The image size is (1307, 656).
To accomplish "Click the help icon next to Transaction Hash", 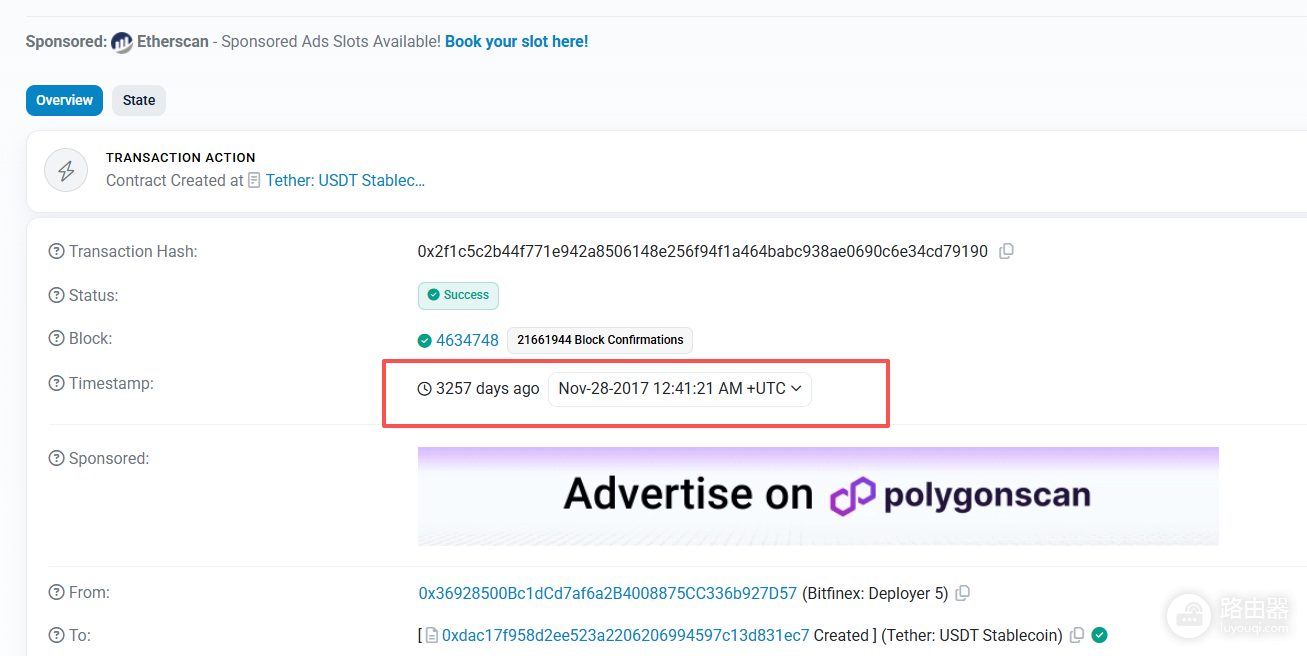I will [56, 252].
